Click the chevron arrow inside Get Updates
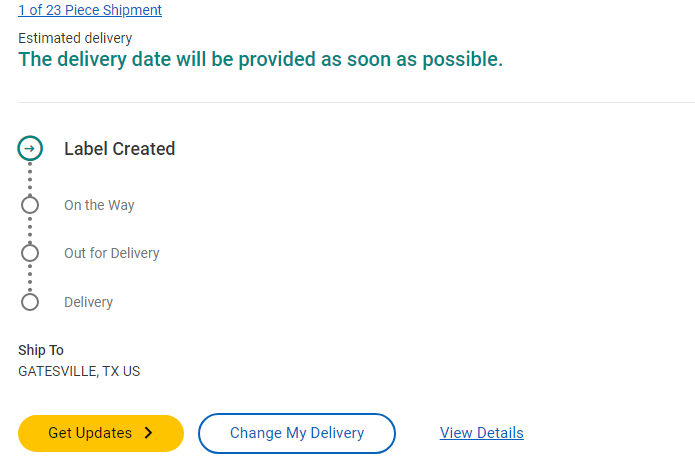 click(x=149, y=433)
